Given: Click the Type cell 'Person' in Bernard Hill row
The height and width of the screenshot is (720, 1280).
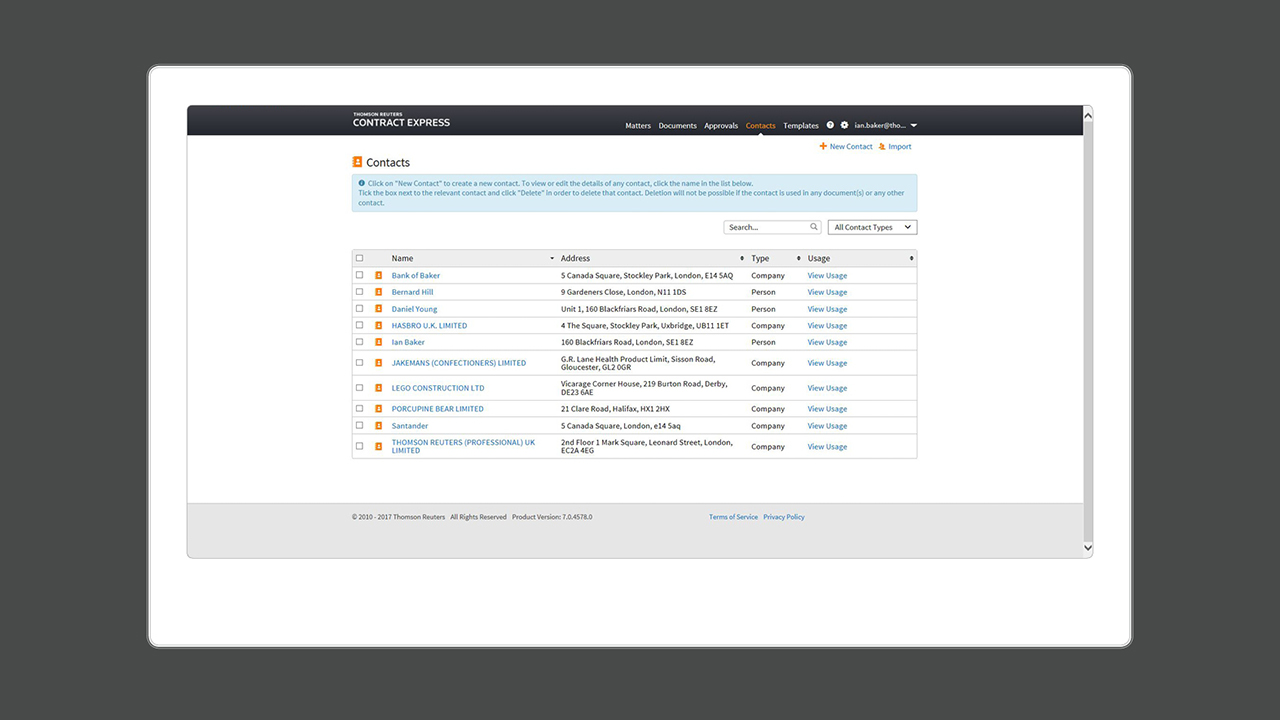Looking at the screenshot, I should click(763, 292).
